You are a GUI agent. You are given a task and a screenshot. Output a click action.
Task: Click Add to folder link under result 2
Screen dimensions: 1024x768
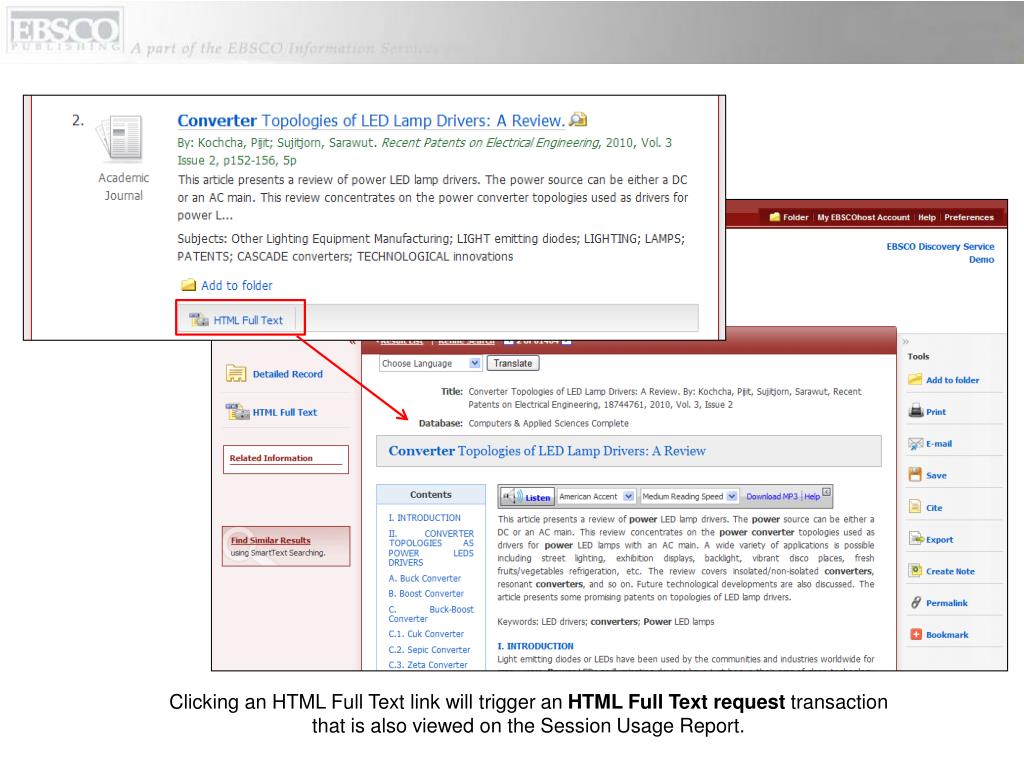236,285
